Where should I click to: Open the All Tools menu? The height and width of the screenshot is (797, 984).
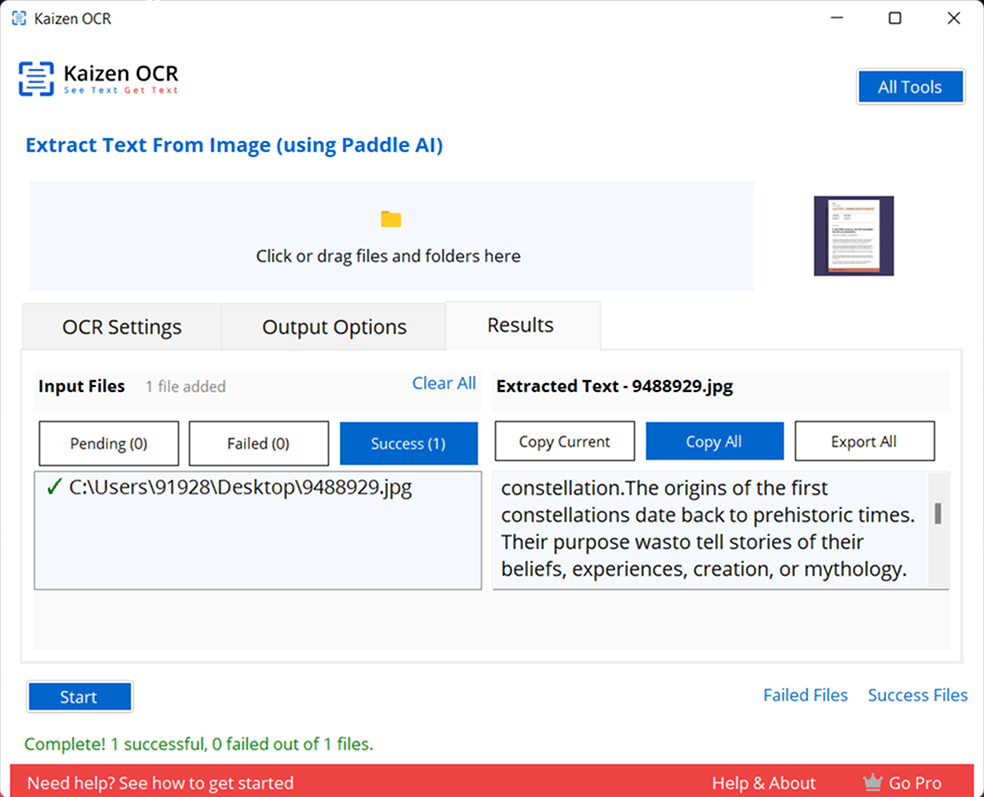tap(910, 87)
